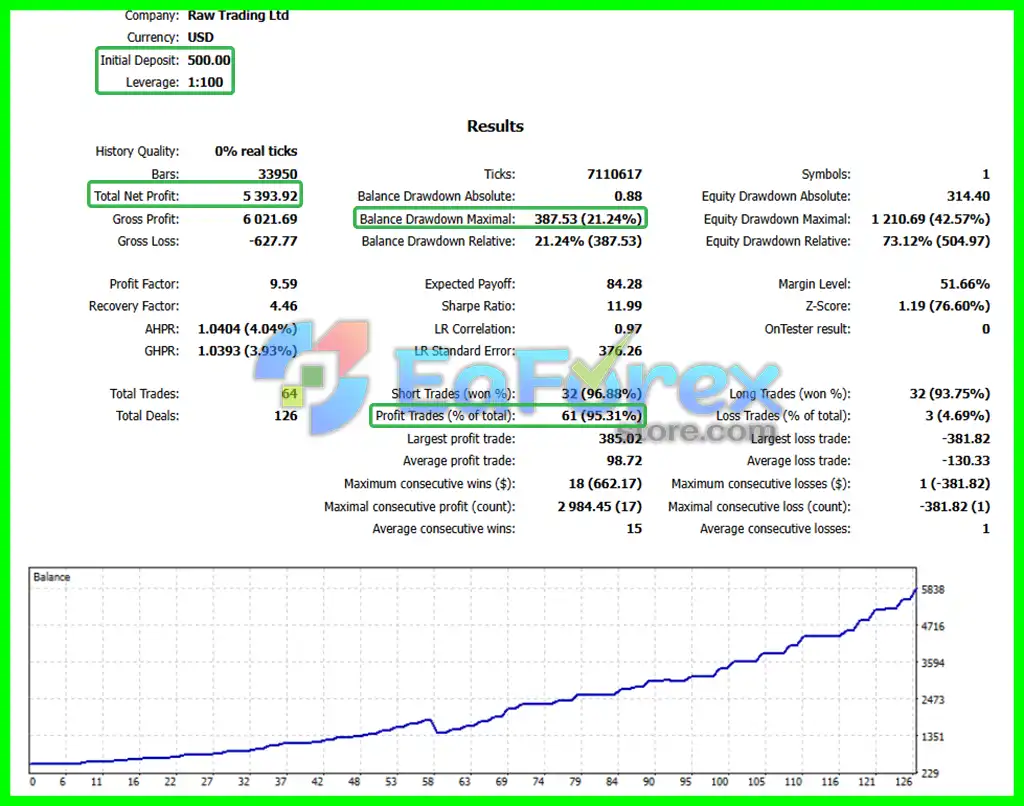The image size is (1024, 806).
Task: Click the Total Trades value 64
Action: [x=289, y=394]
